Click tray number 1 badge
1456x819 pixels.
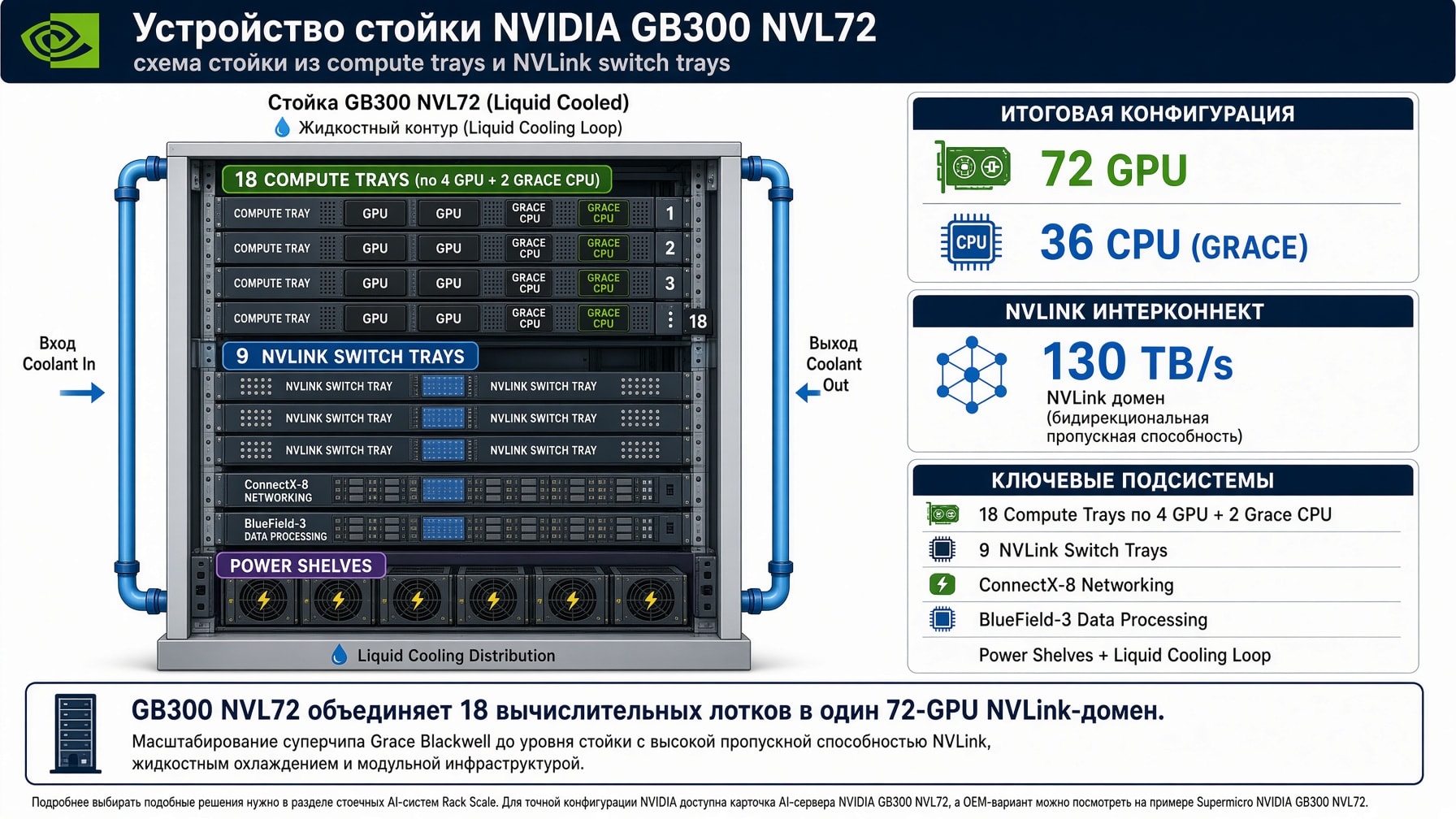(x=669, y=214)
